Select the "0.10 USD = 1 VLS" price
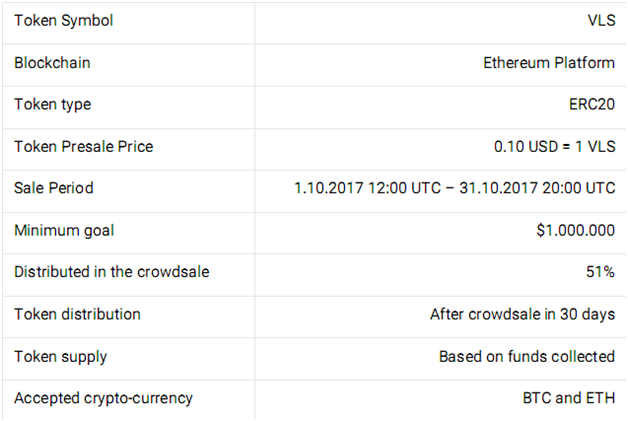This screenshot has width=628, height=421. pyautogui.click(x=554, y=146)
